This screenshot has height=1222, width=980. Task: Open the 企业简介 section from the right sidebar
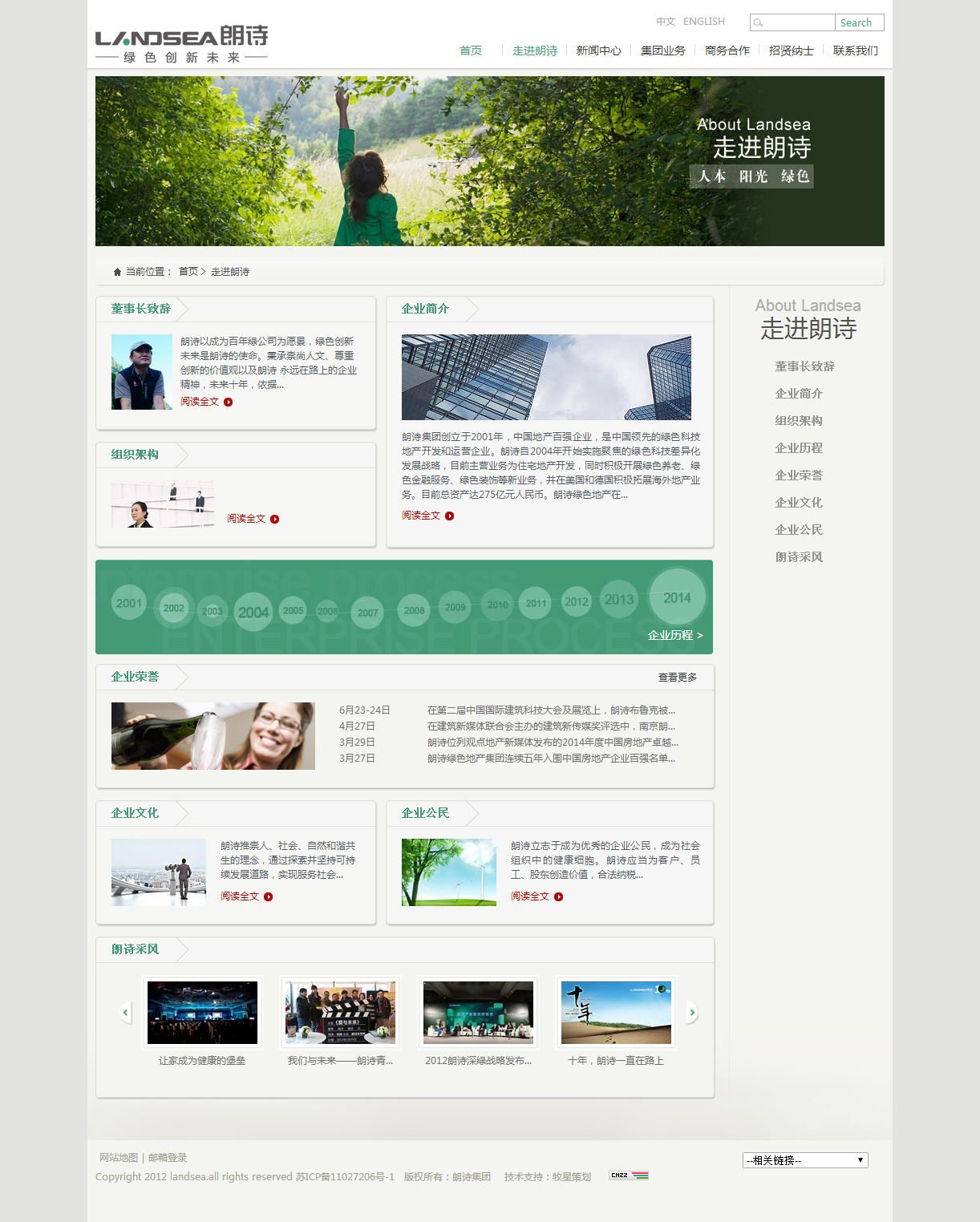[x=797, y=394]
